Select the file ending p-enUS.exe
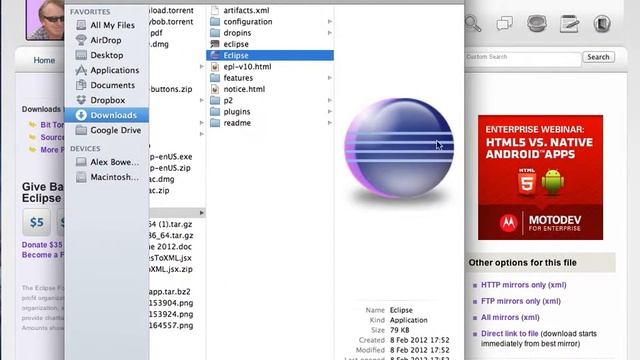 (x=171, y=157)
